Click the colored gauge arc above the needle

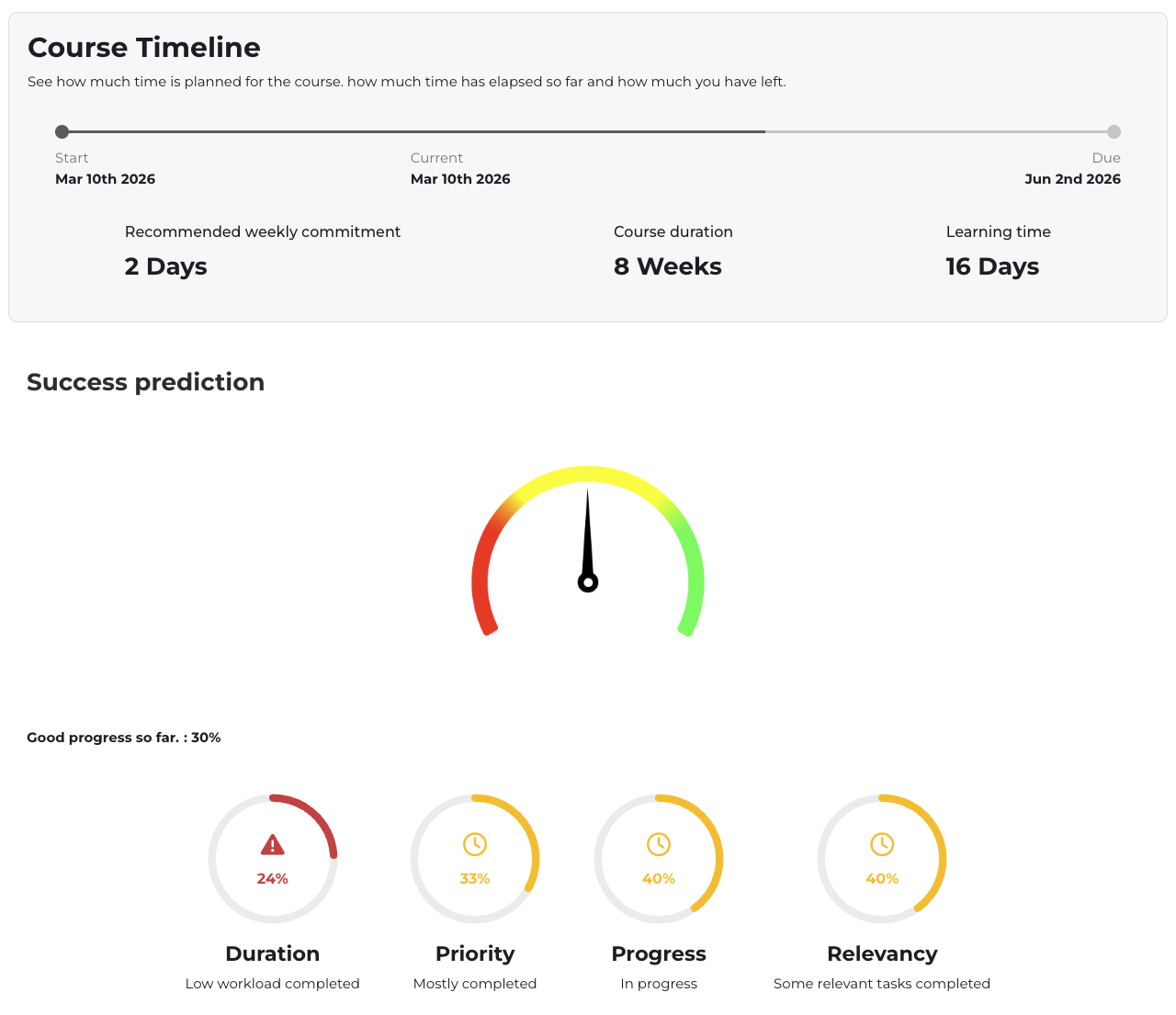click(588, 474)
